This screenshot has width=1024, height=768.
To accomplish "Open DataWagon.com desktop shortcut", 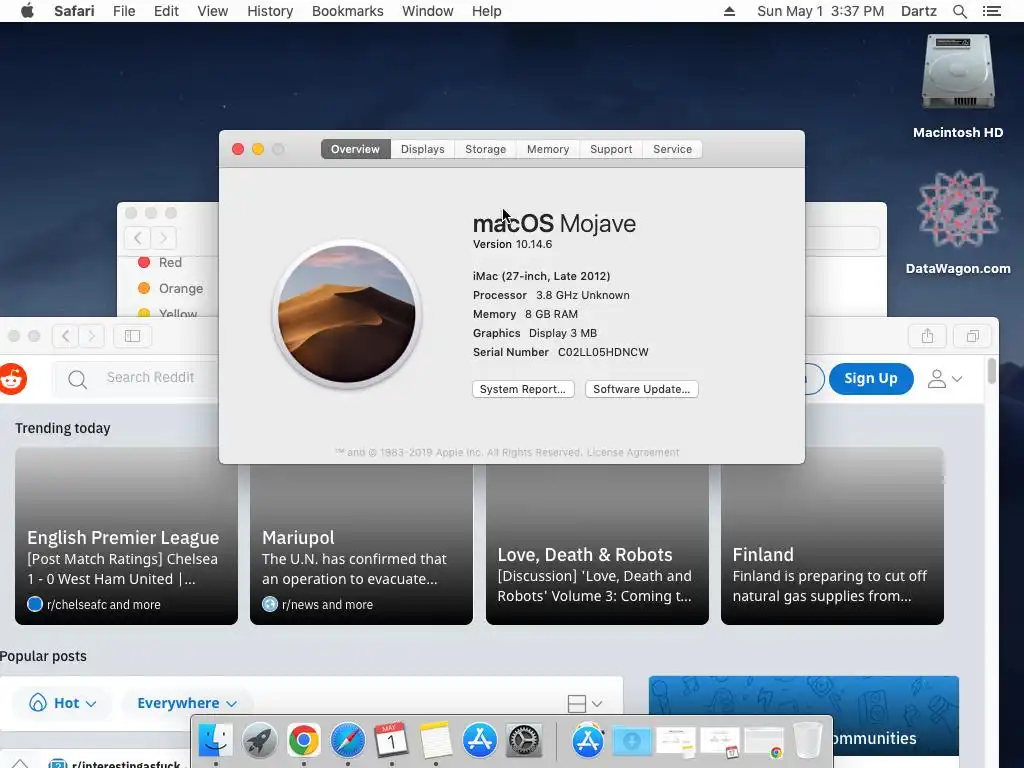I will point(958,223).
